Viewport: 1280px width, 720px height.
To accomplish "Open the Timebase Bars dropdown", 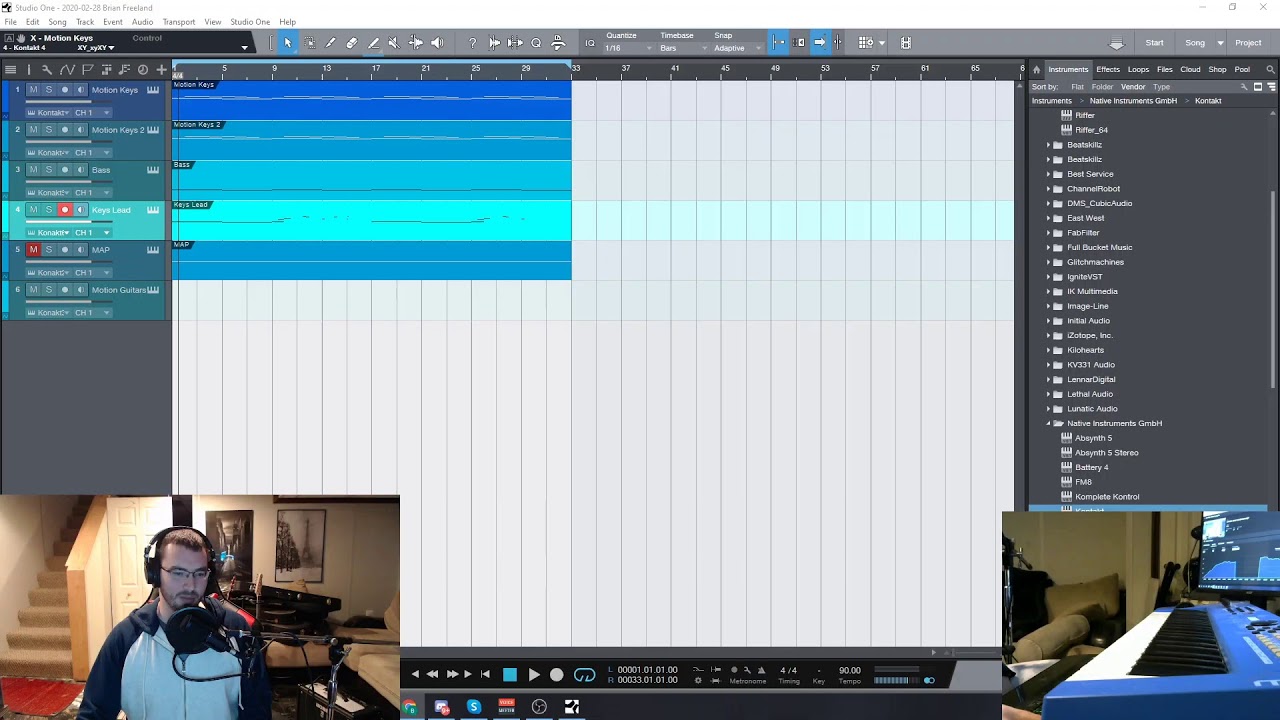I will pos(682,48).
